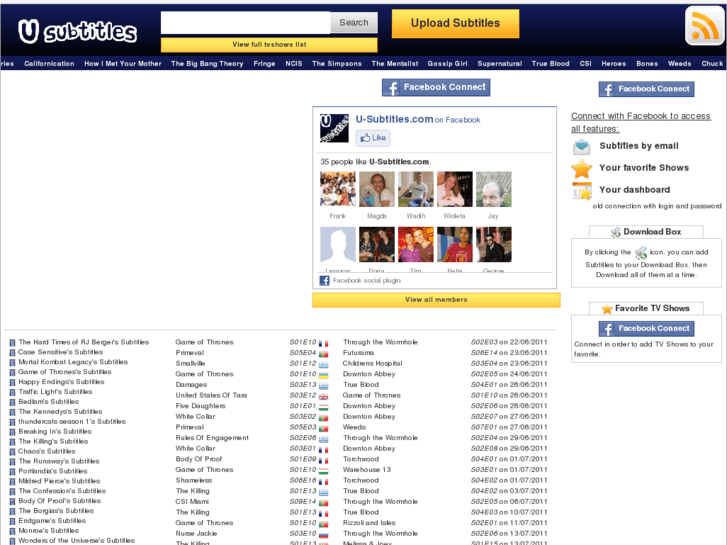
Task: Open Childrens Hospital S03E04 entry
Action: tap(372, 364)
